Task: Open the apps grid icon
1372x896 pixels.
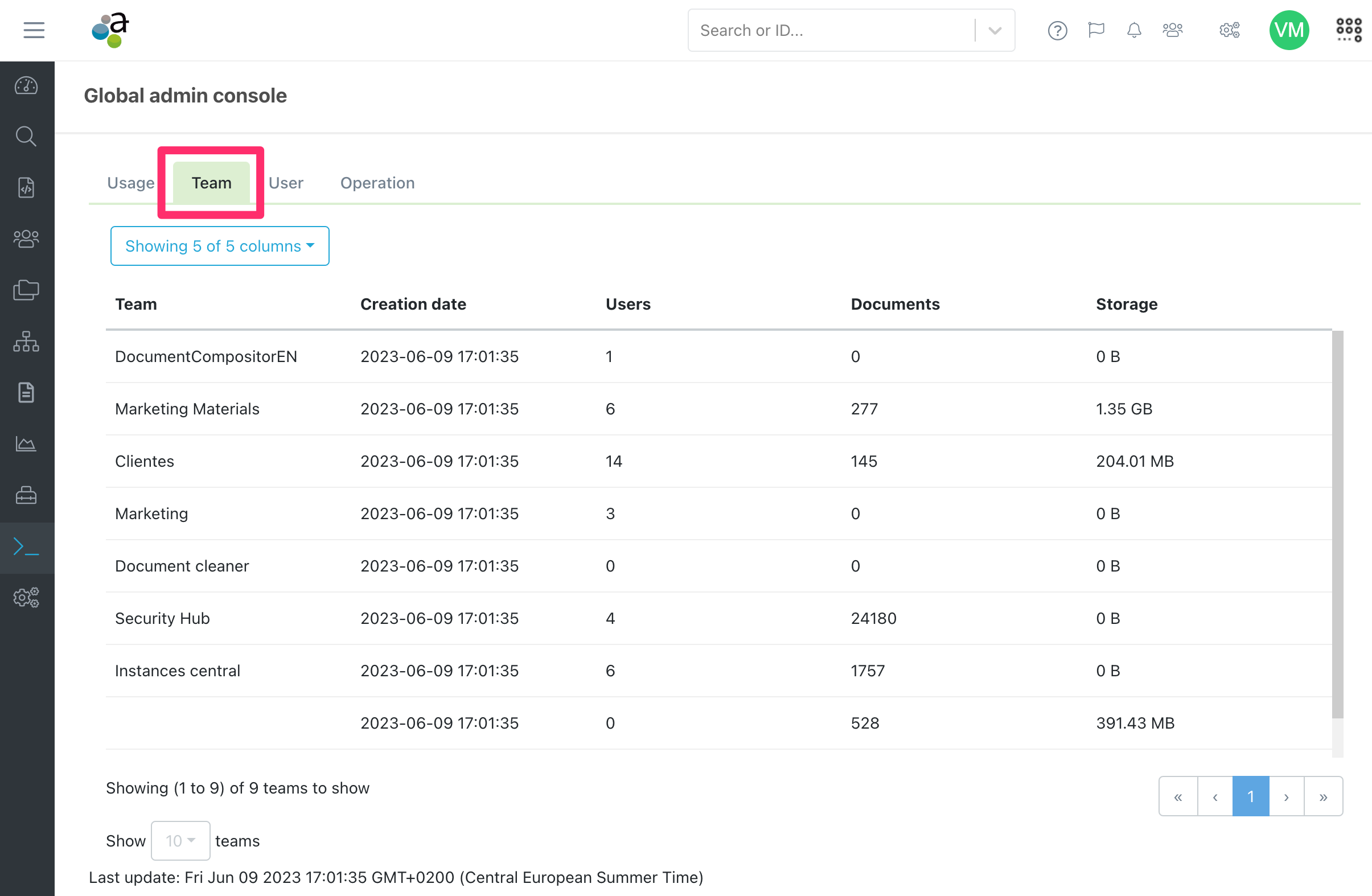Action: point(1349,30)
